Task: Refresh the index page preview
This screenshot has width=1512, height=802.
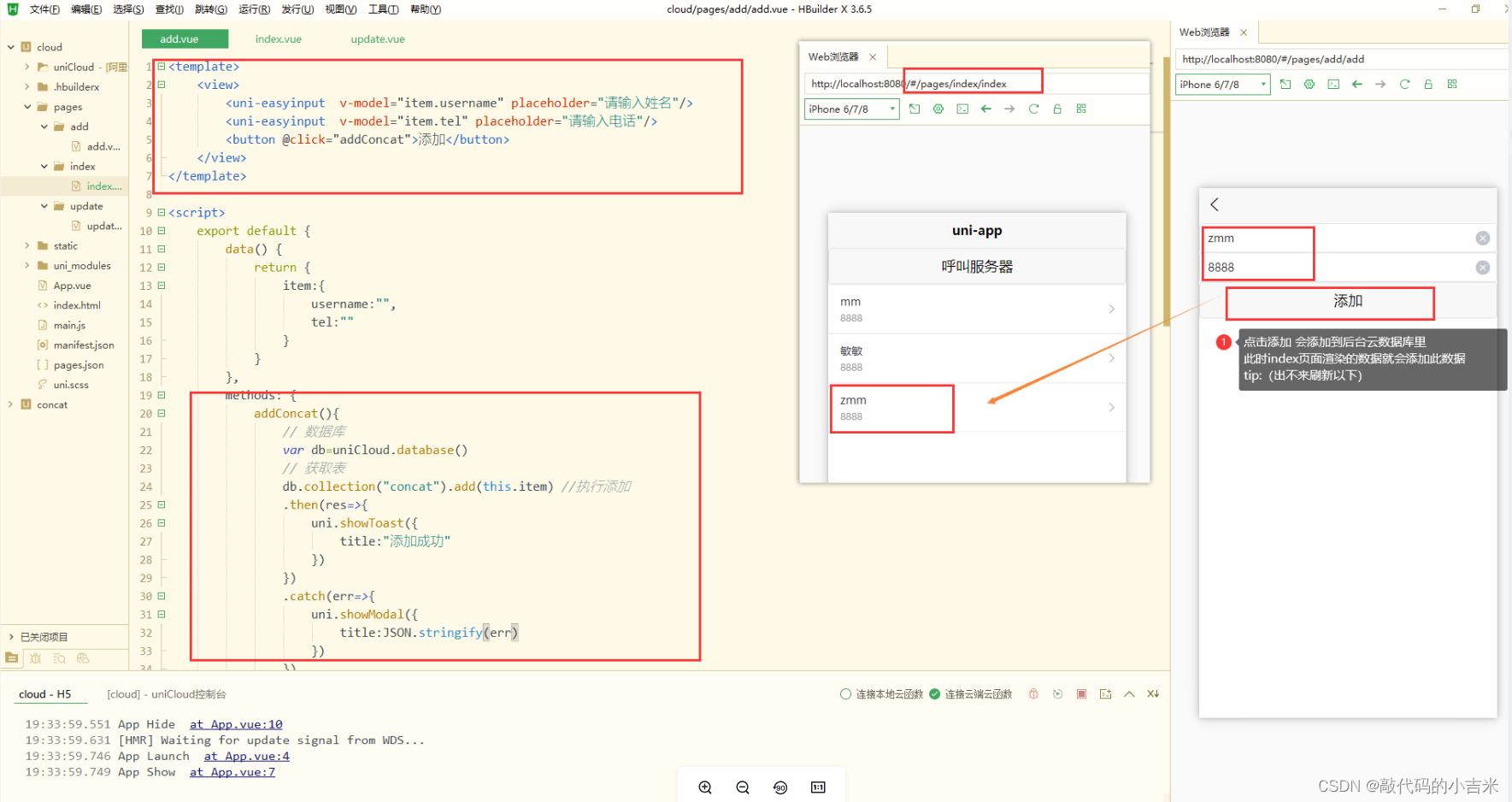Action: [x=1033, y=109]
